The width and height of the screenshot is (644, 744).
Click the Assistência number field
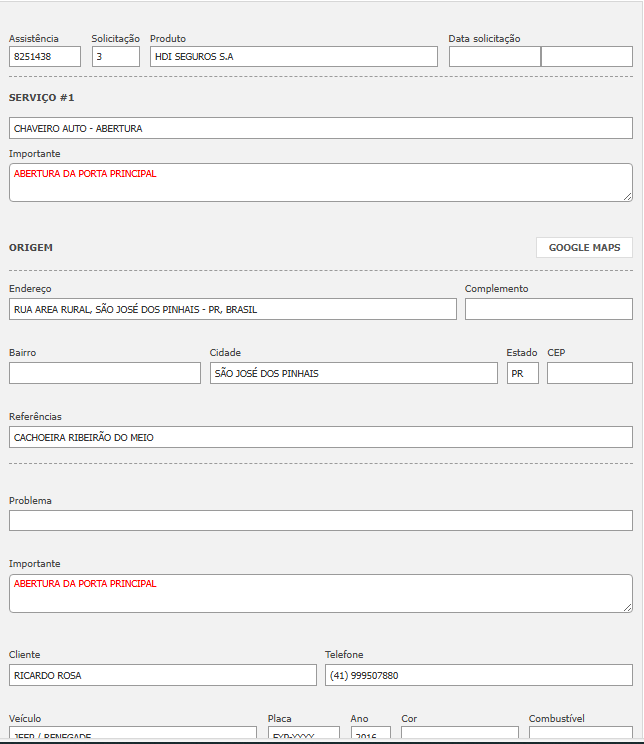click(x=45, y=57)
